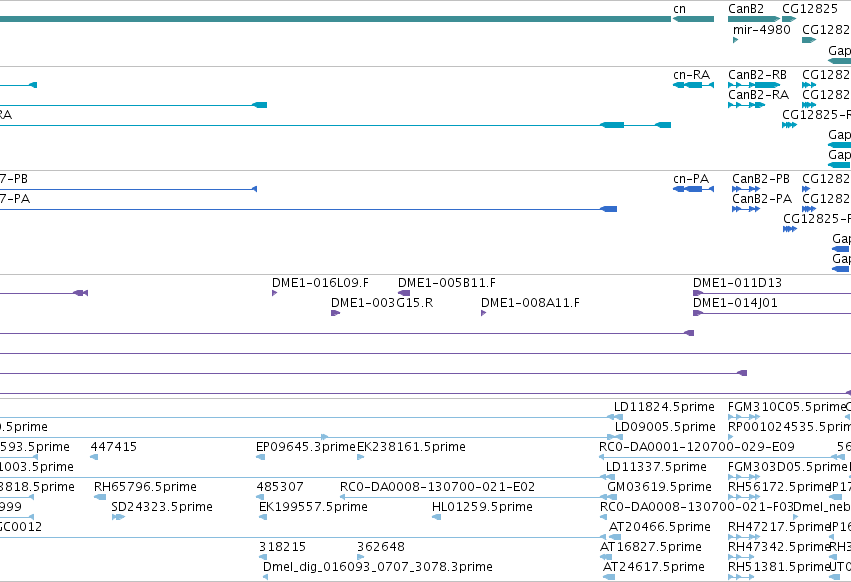The width and height of the screenshot is (851, 582).
Task: Select the LD11337.5prime EST
Action: 607,477
